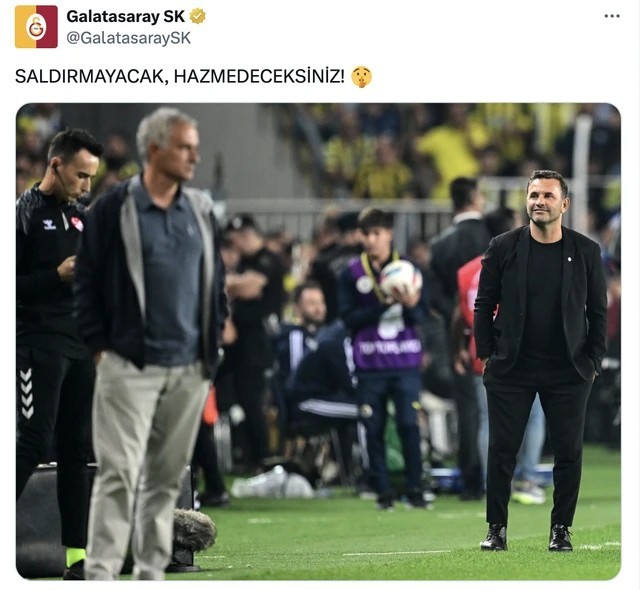Click the word HAZMEDECEKSİNİZ! in the tweet
640x590 pixels.
260,77
